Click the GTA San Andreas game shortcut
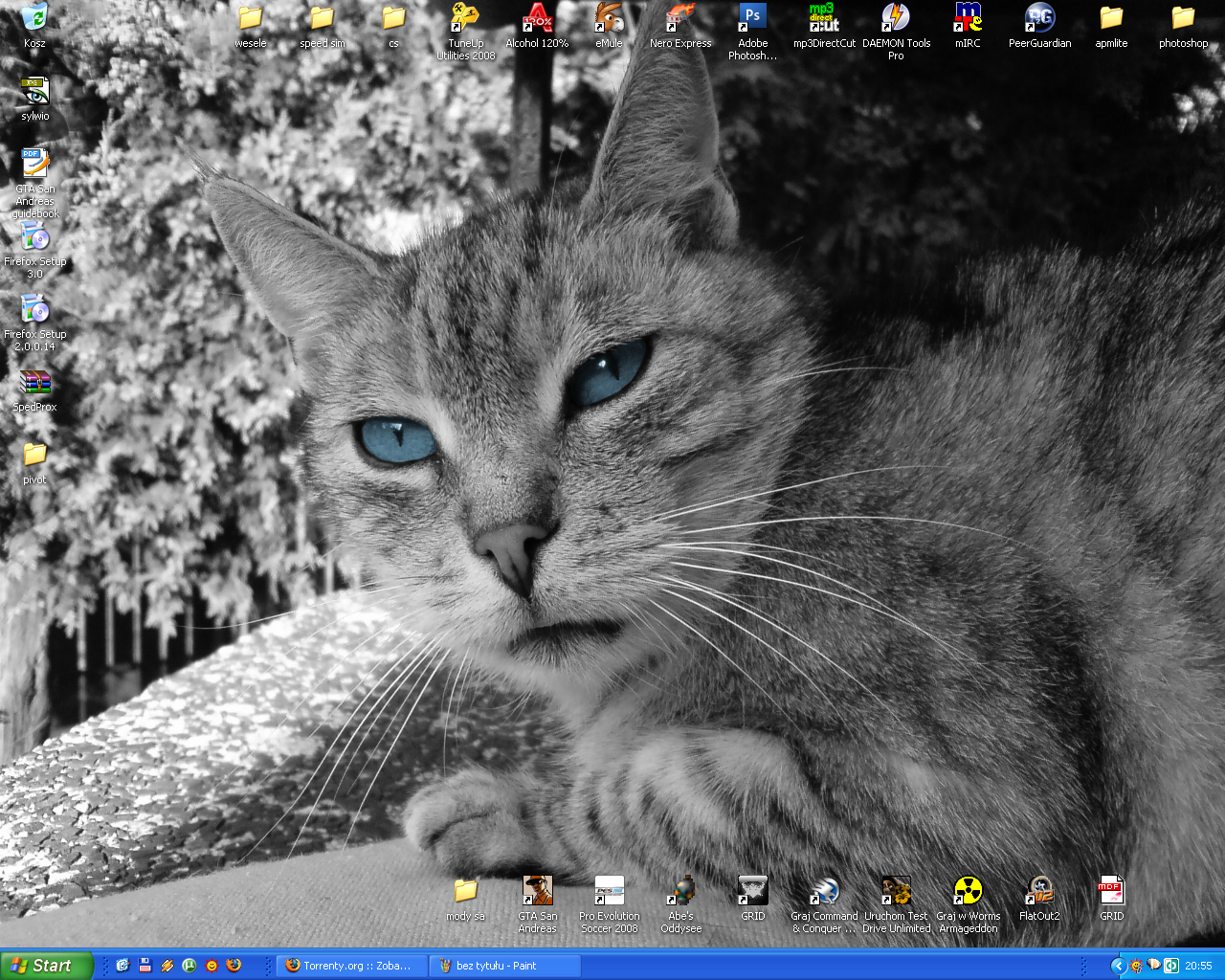Image resolution: width=1225 pixels, height=980 pixels. (x=537, y=891)
